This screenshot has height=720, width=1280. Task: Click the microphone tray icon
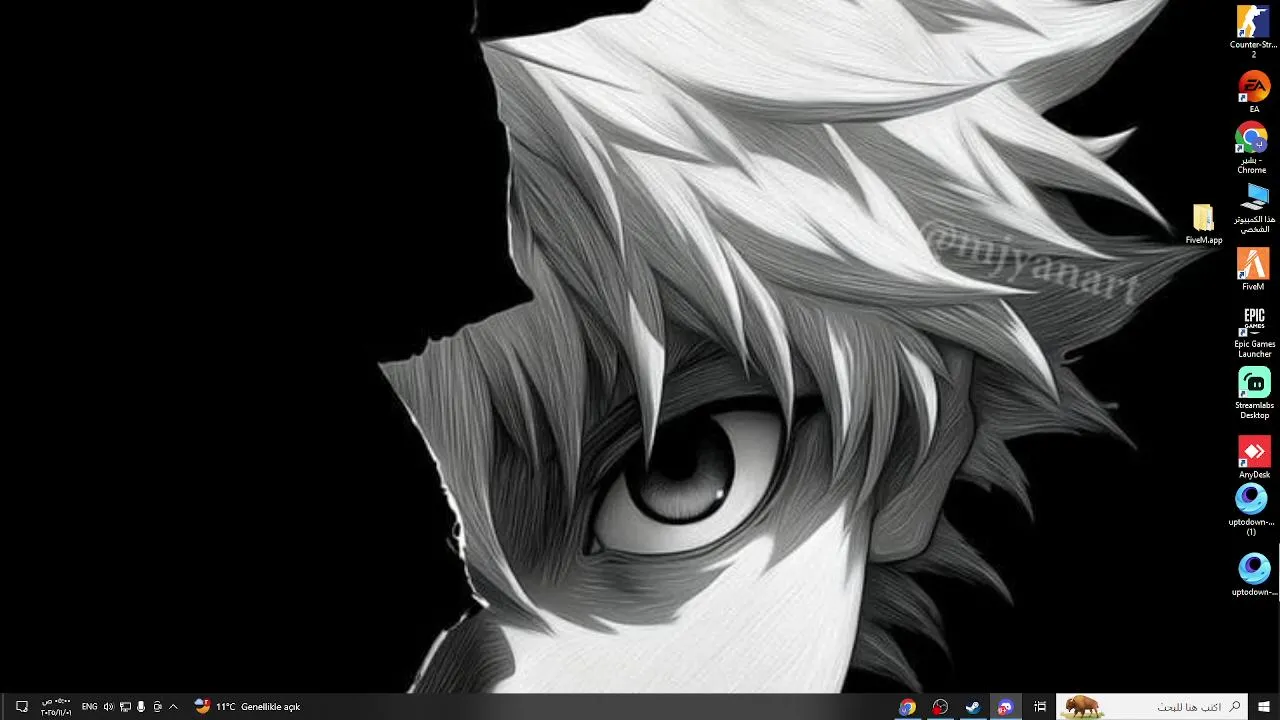[141, 707]
